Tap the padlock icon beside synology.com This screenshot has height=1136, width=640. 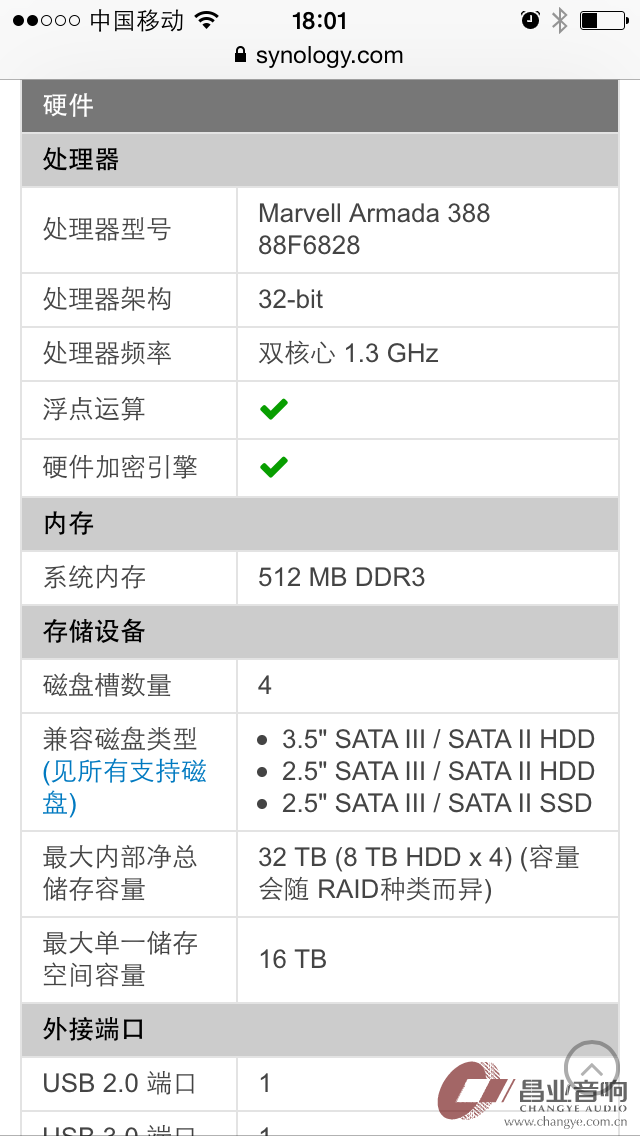pyautogui.click(x=241, y=55)
